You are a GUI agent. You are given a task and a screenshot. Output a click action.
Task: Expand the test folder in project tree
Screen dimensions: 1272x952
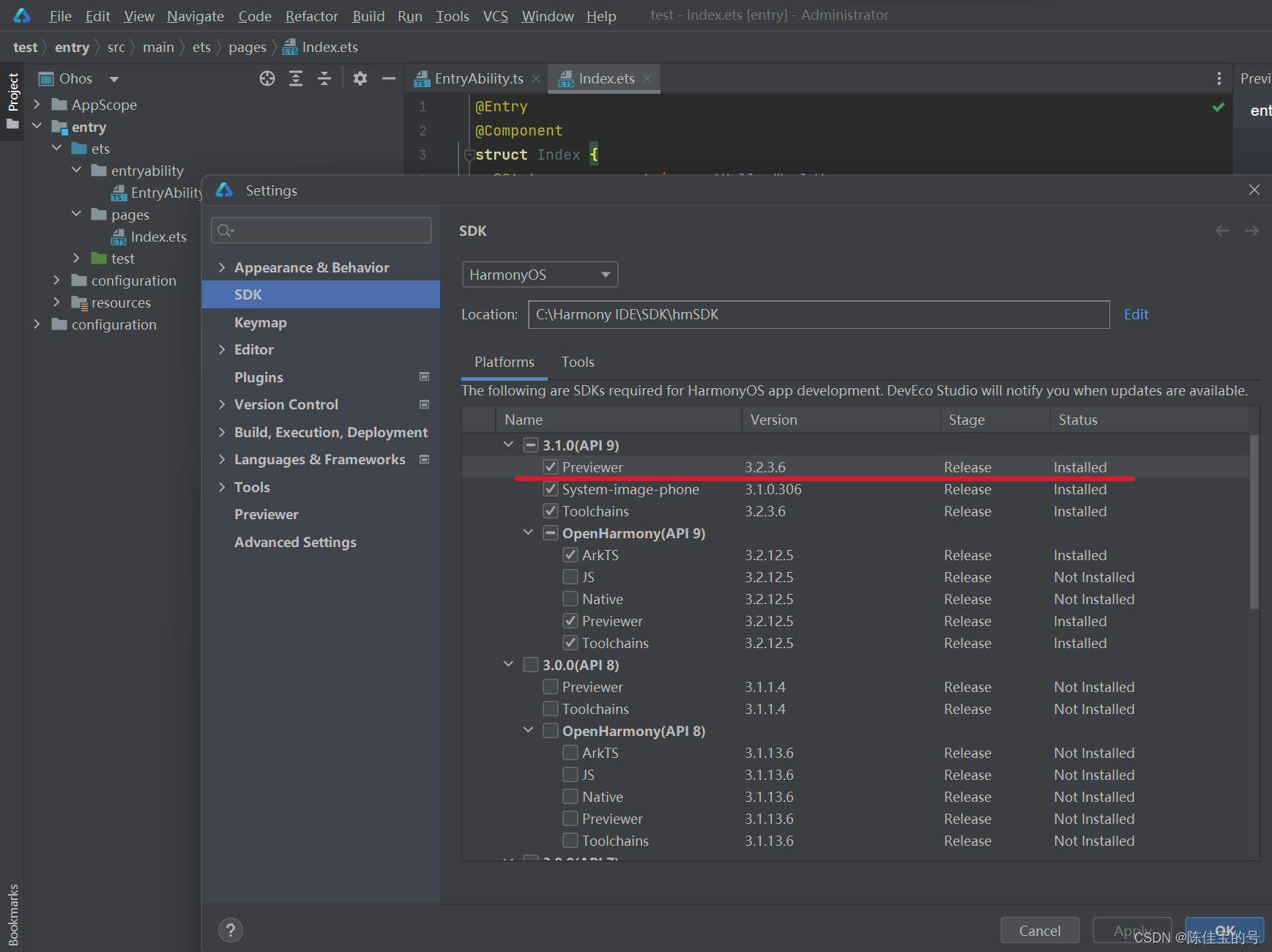(76, 259)
